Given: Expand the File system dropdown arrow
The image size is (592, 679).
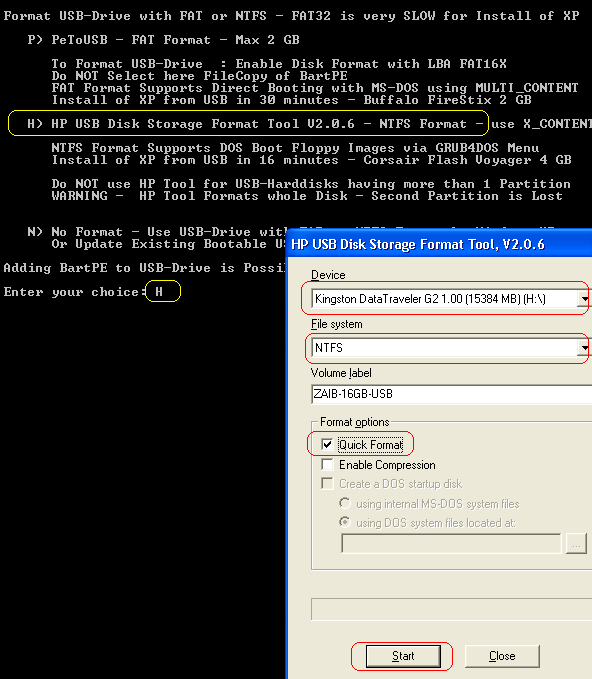Looking at the screenshot, I should [x=584, y=348].
